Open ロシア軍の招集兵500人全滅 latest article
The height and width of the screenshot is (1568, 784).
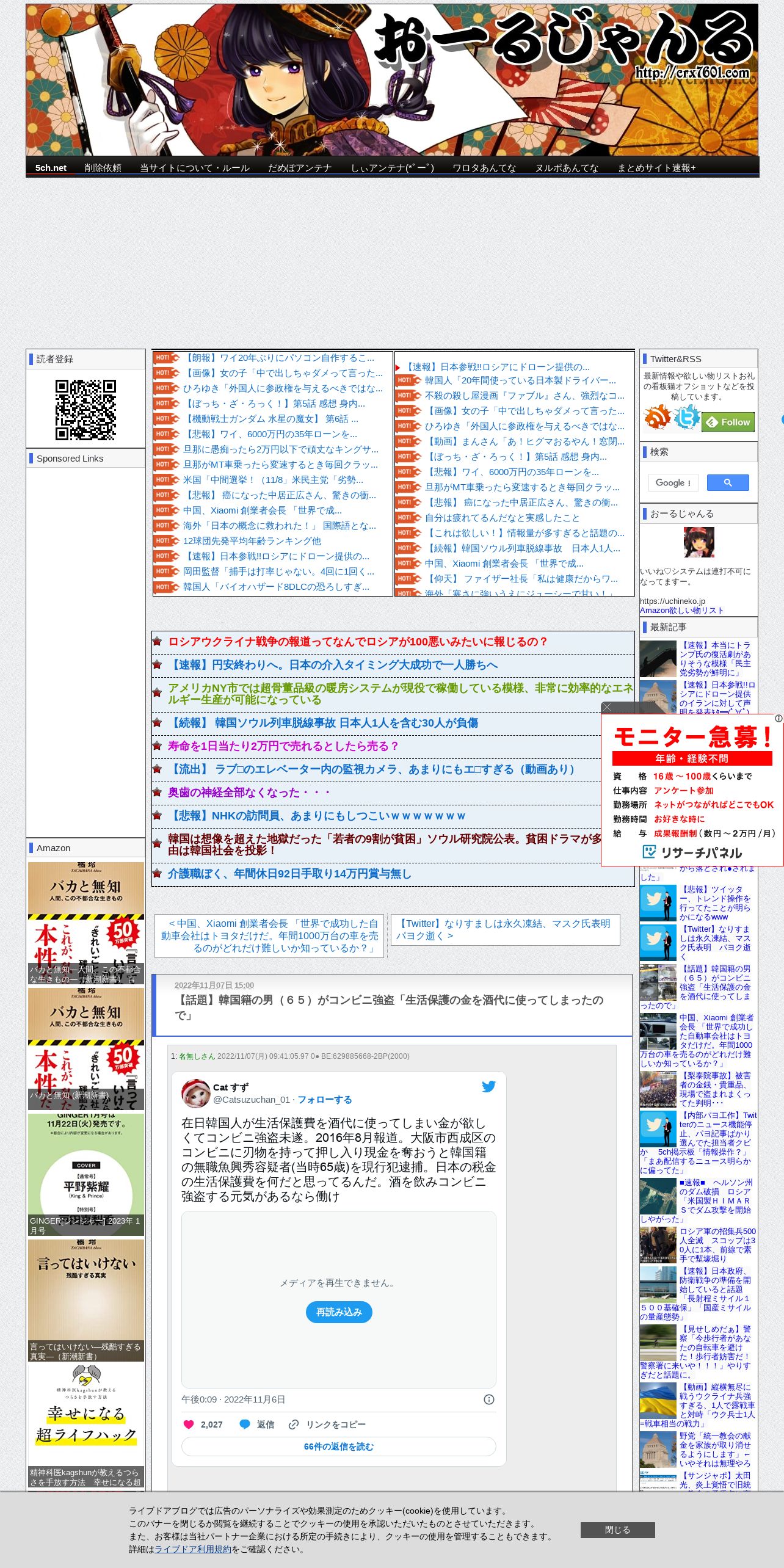[x=717, y=1245]
